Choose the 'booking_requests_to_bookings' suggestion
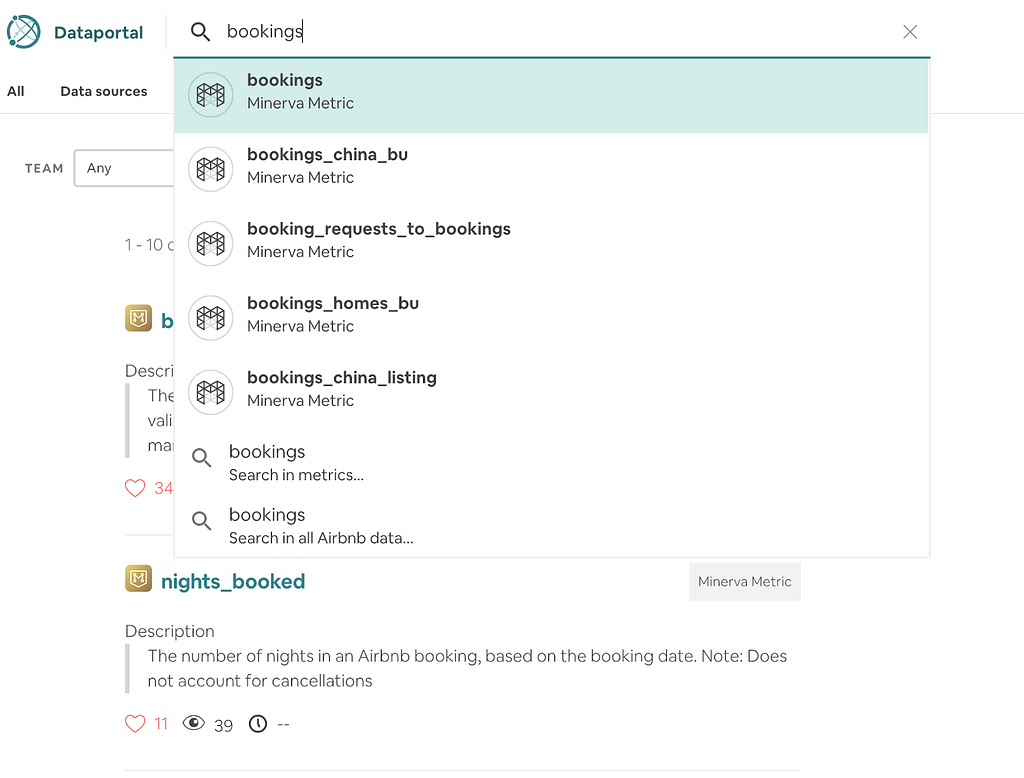The height and width of the screenshot is (778, 1024). point(551,244)
